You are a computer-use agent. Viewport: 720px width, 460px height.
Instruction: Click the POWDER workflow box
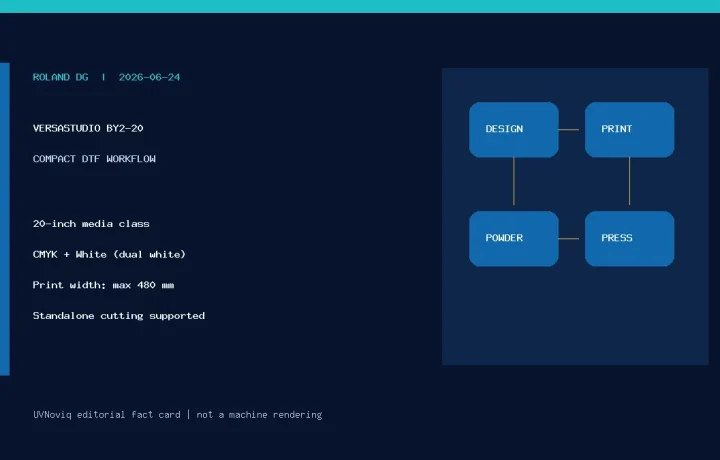[514, 239]
